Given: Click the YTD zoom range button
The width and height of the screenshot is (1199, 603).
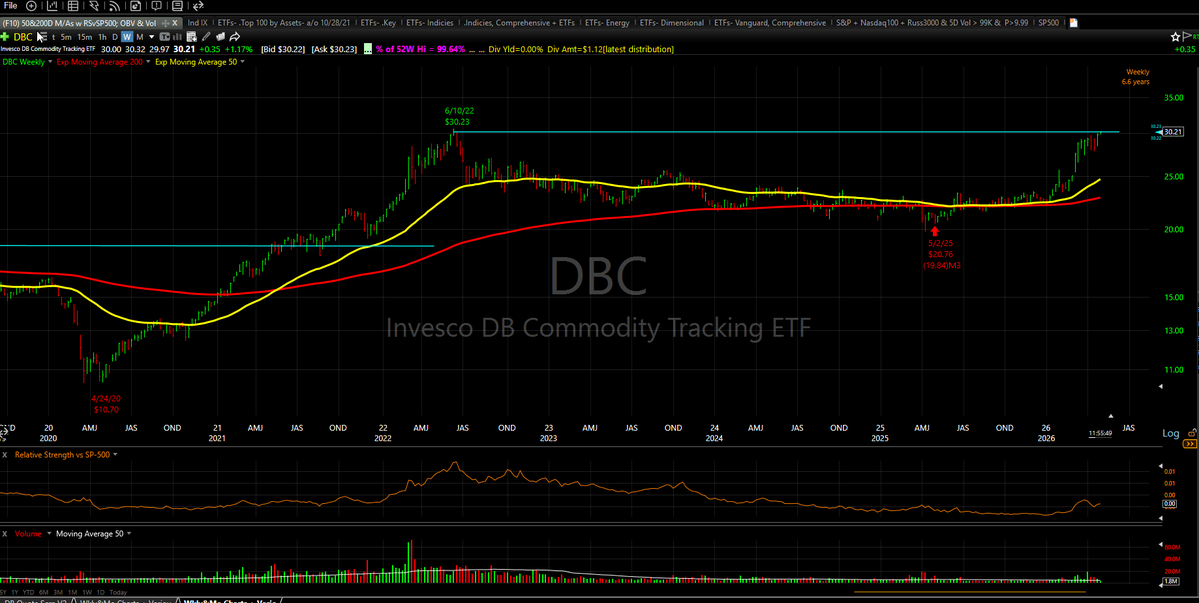Looking at the screenshot, I should [x=28, y=592].
